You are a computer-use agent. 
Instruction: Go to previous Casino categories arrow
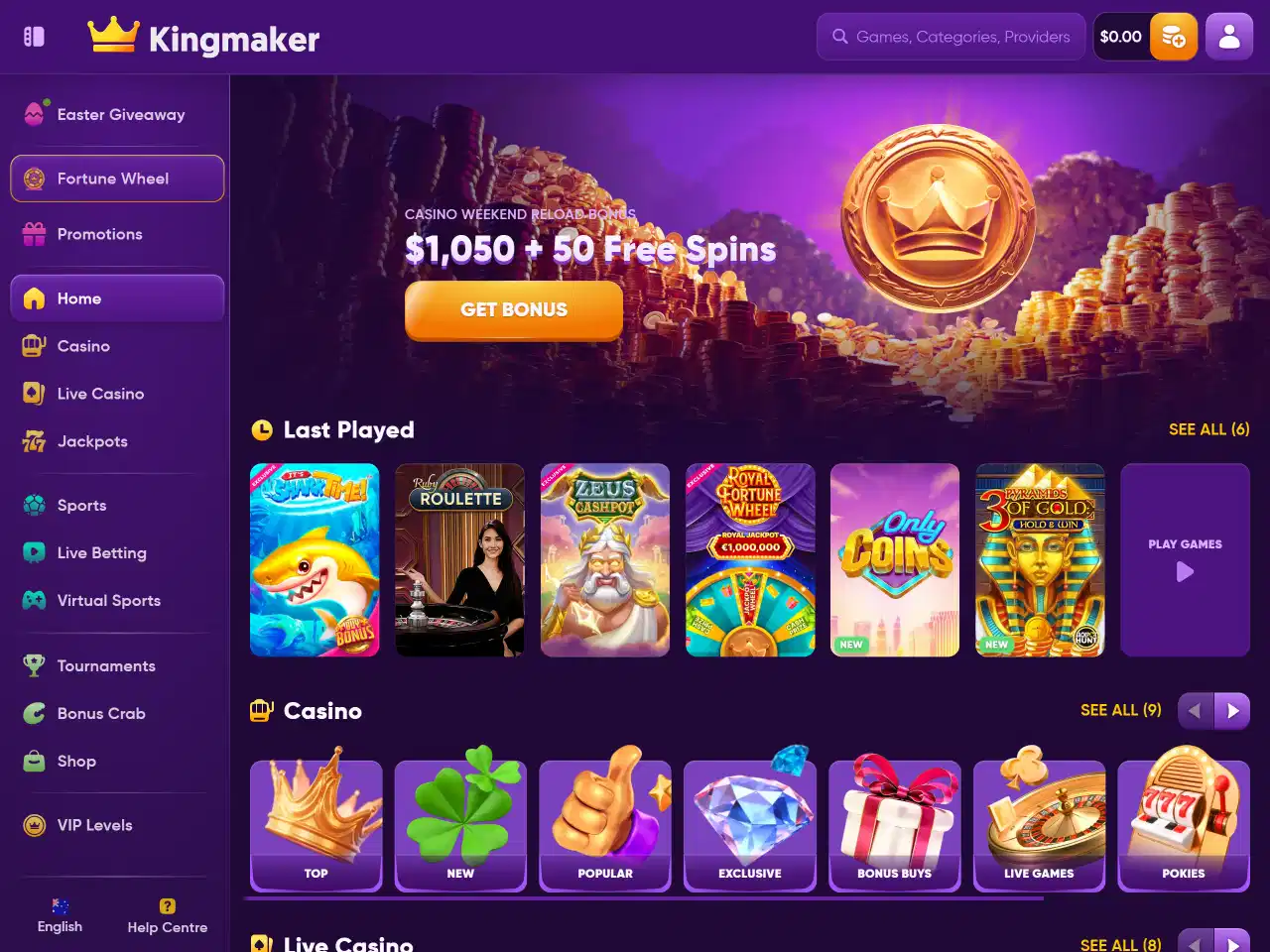click(x=1196, y=711)
